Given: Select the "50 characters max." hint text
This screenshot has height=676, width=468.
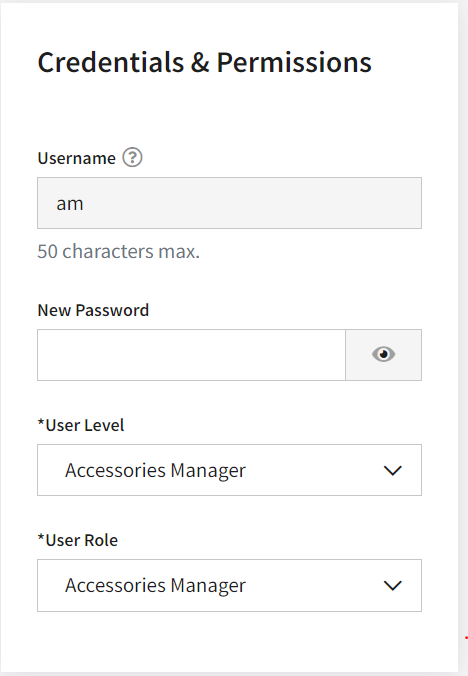Looking at the screenshot, I should pos(119,251).
